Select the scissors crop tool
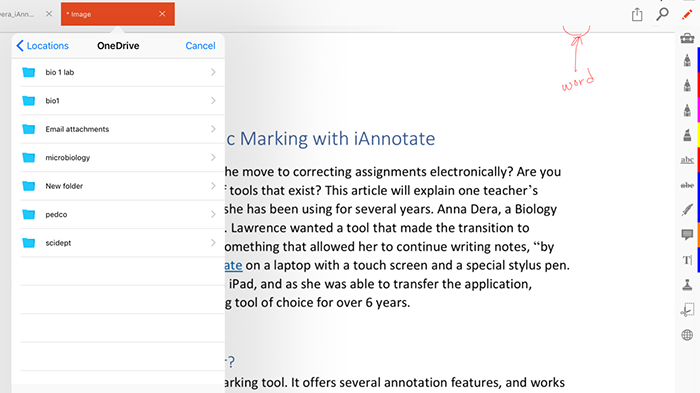Screen dimensions: 700x393 687,310
